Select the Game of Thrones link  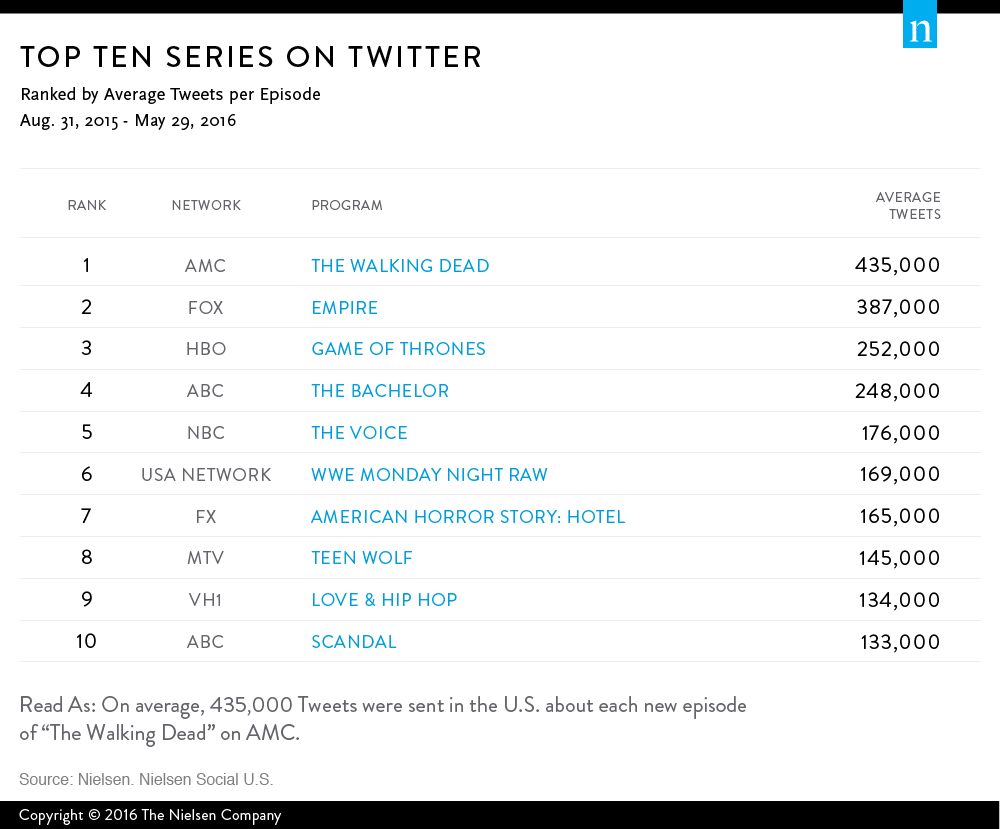pyautogui.click(x=398, y=349)
